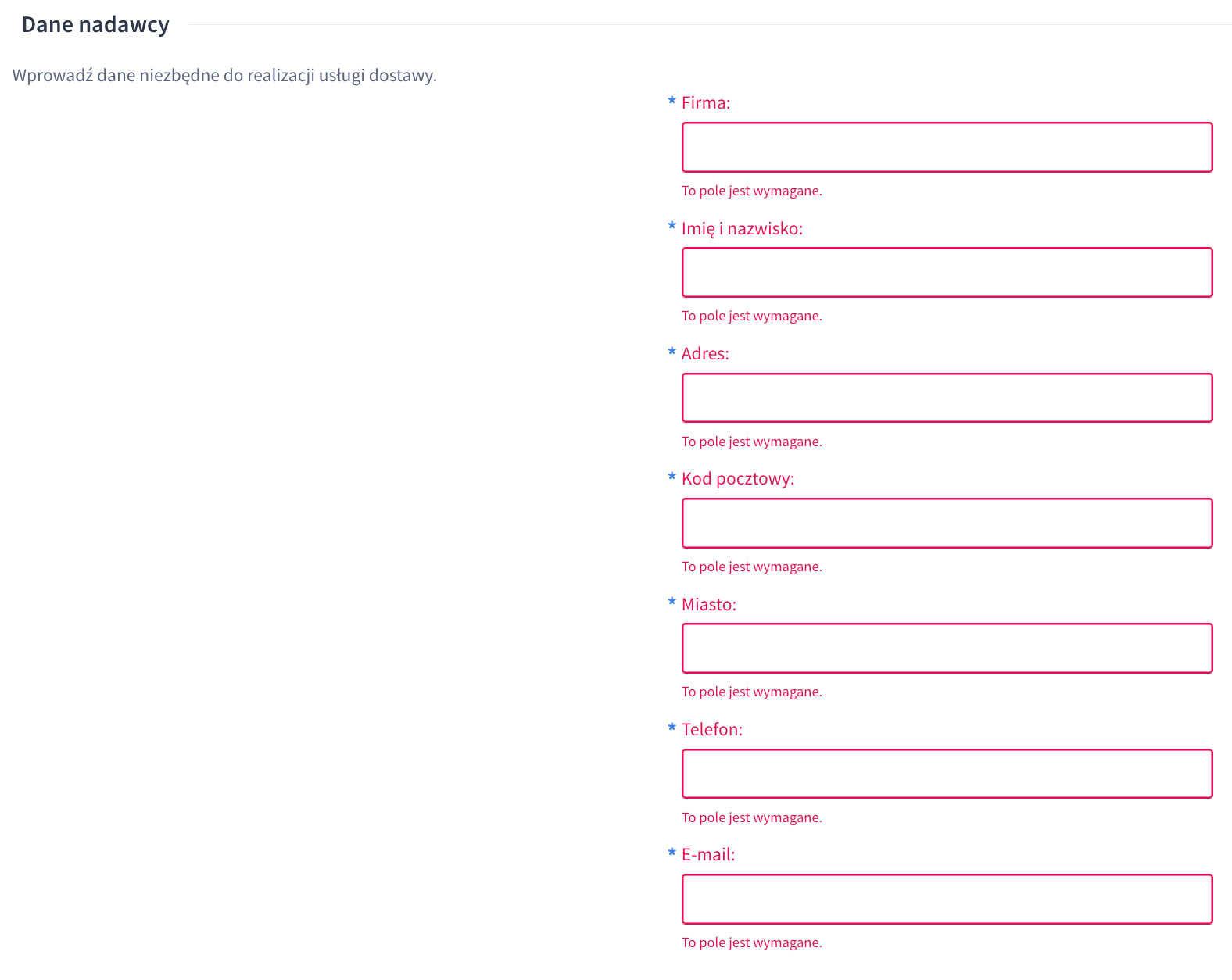Click the "Telefon:" label text
Viewport: 1232px width, 980px height.
point(711,729)
